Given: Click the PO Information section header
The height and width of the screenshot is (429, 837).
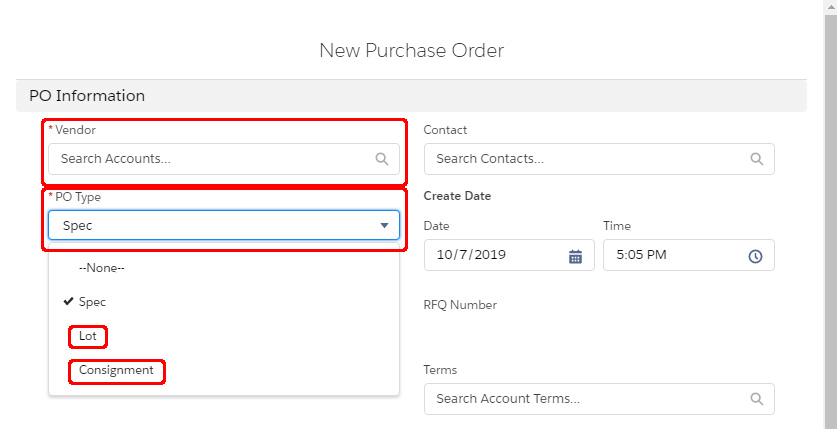Looking at the screenshot, I should [87, 96].
